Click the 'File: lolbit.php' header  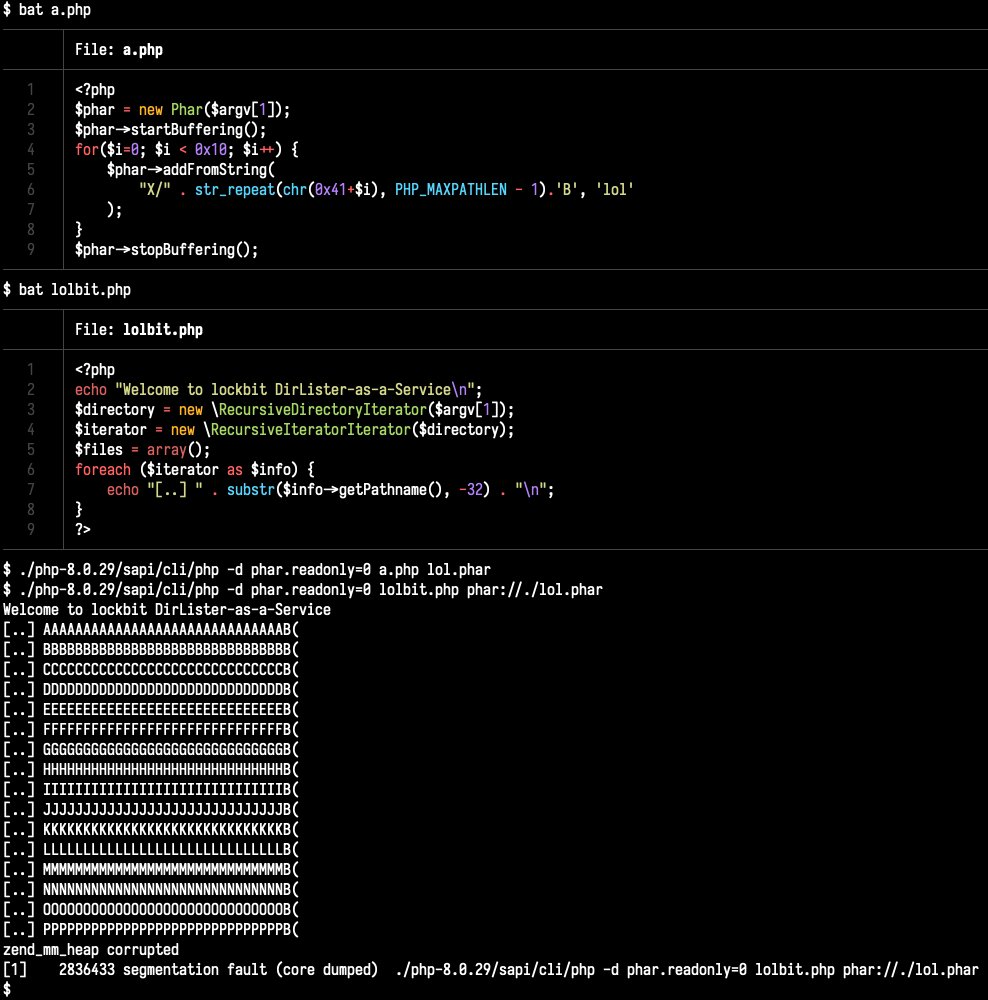click(x=138, y=330)
